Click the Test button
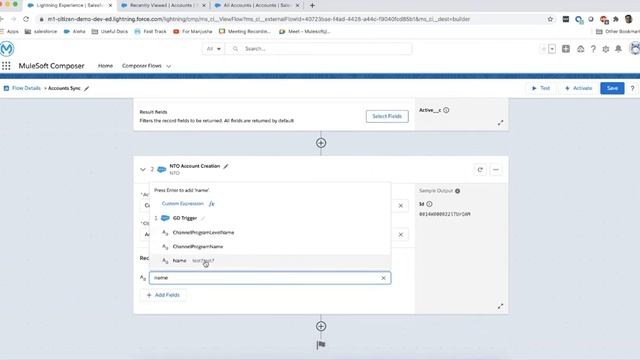The height and width of the screenshot is (360, 640). (x=541, y=88)
